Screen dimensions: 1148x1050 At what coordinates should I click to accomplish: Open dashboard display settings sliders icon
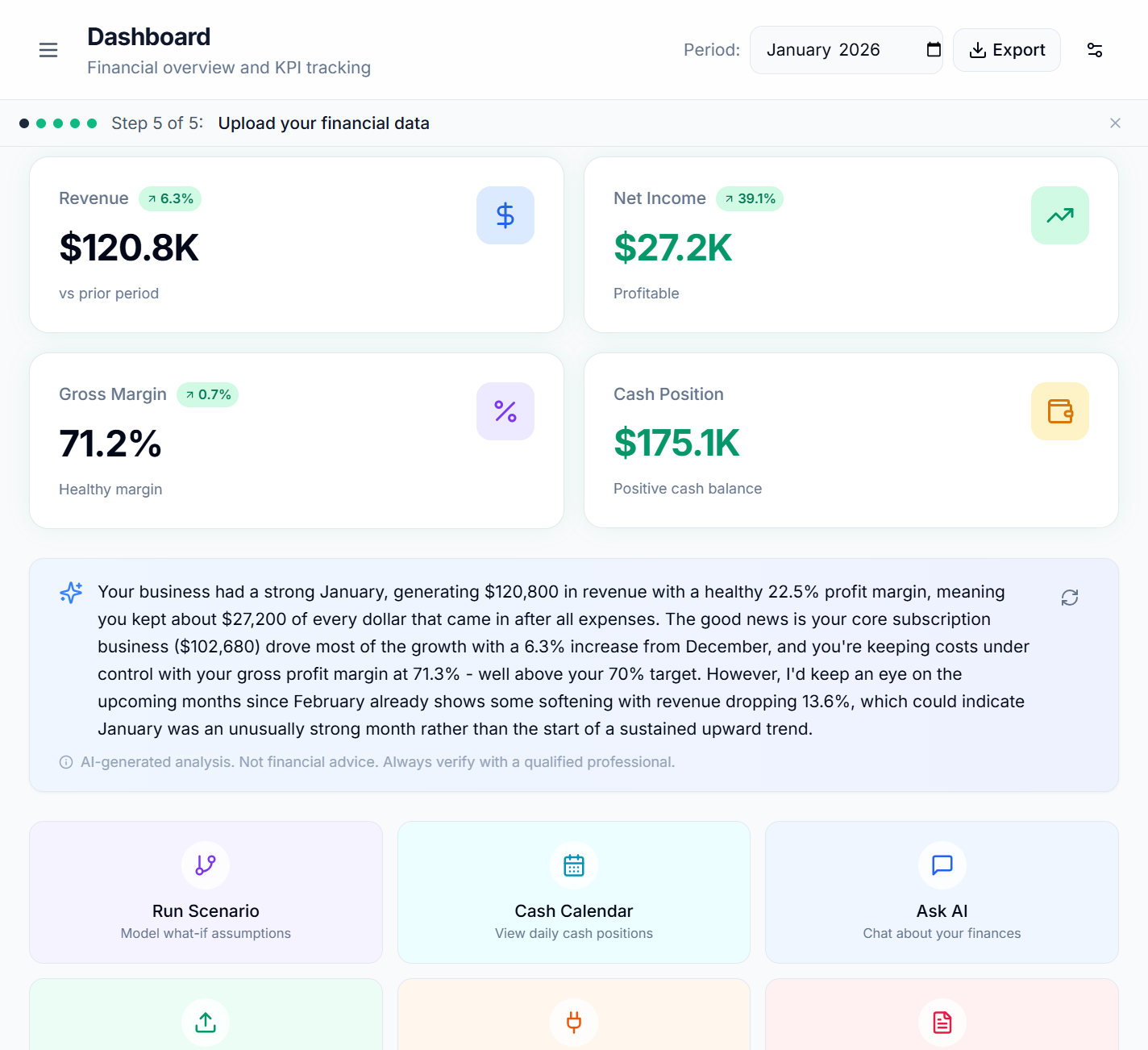point(1095,49)
